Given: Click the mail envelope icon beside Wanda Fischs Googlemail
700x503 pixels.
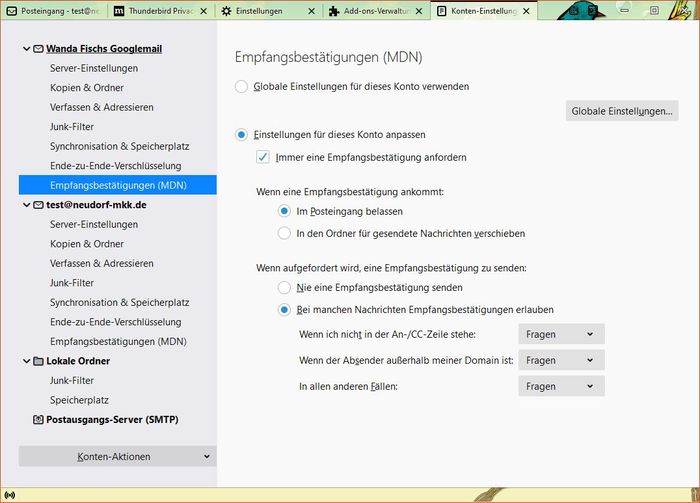Looking at the screenshot, I should [x=38, y=49].
